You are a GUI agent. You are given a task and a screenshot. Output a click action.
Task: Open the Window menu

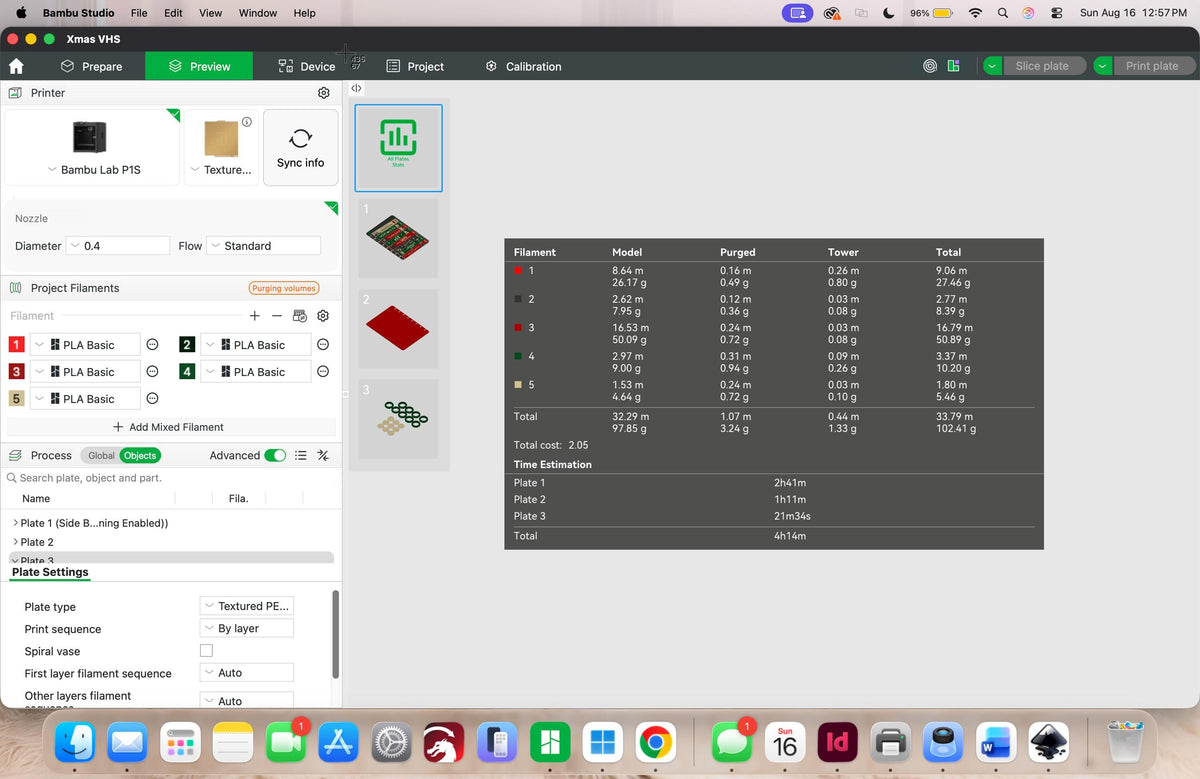258,13
